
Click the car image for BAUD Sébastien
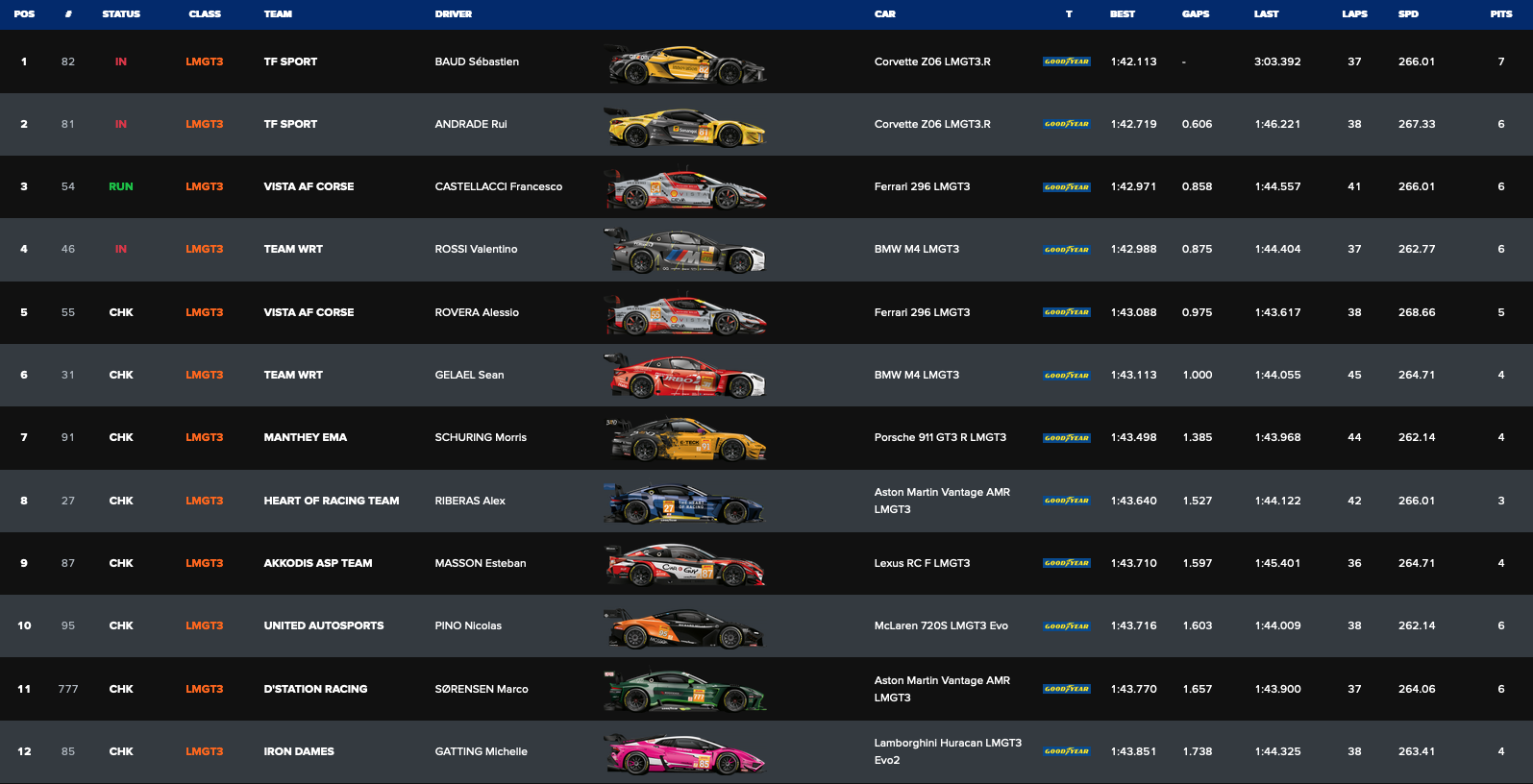pyautogui.click(x=685, y=63)
